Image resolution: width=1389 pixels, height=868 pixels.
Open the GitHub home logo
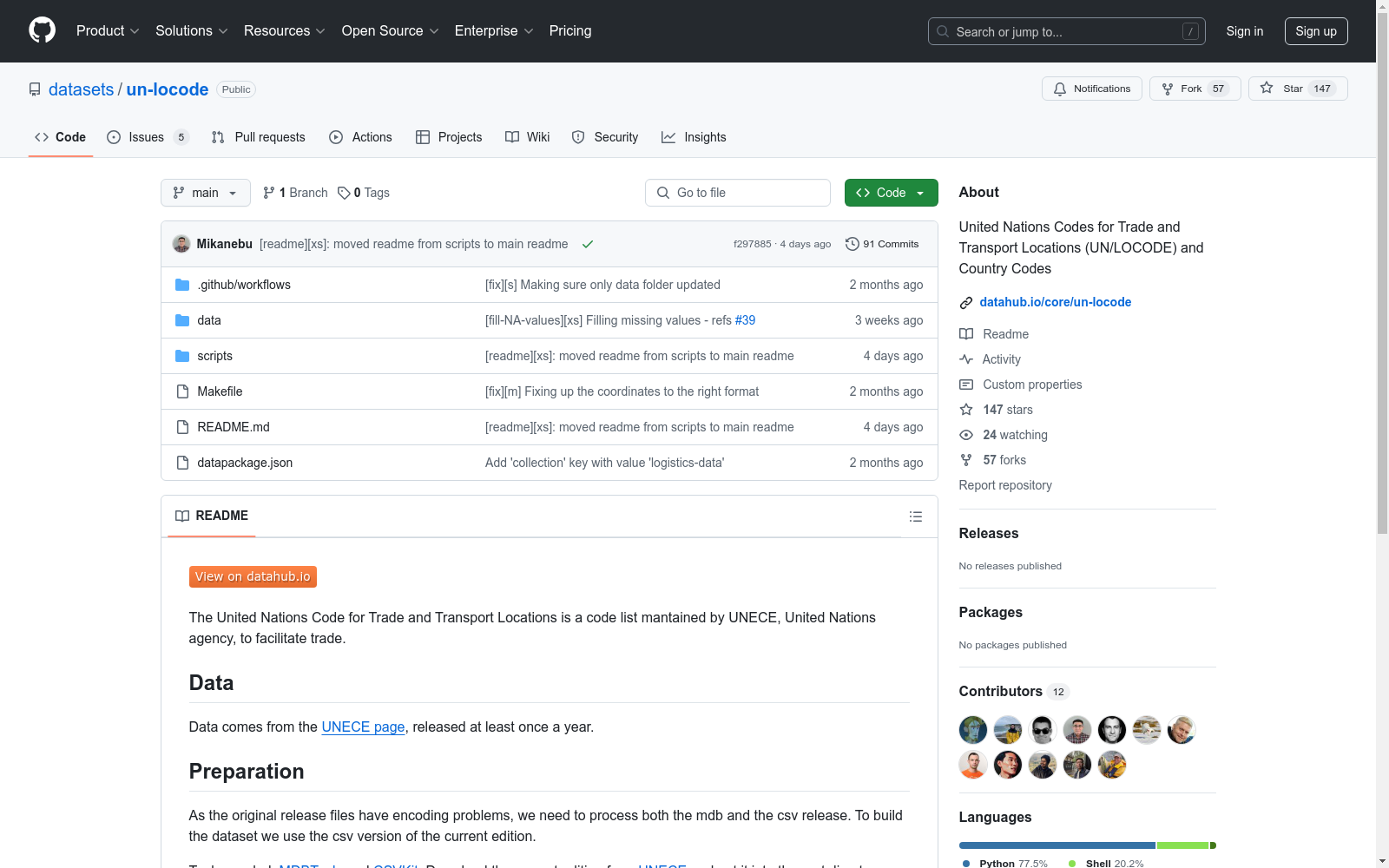click(42, 30)
